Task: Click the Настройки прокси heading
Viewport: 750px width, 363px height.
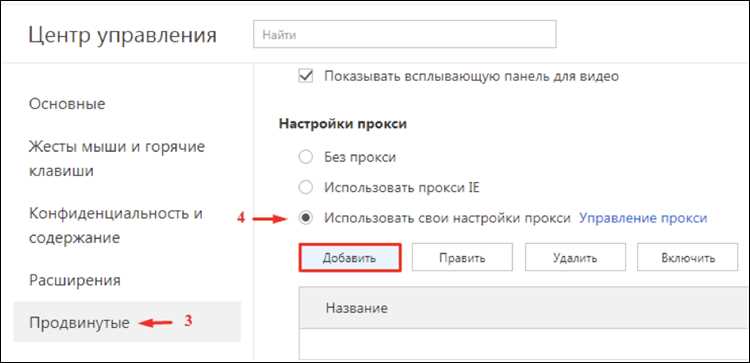Action: pyautogui.click(x=342, y=124)
